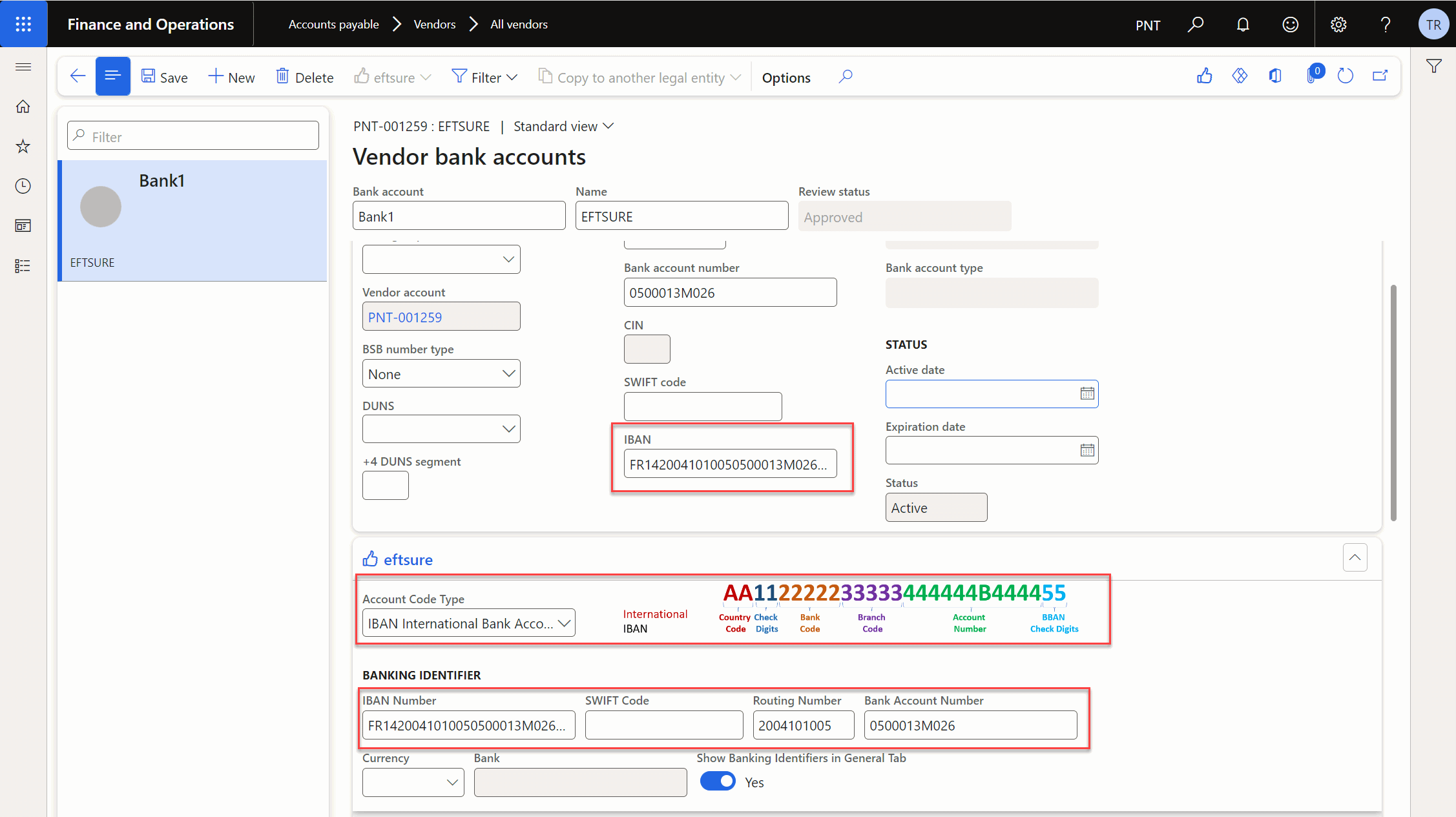Click the Bank Account Number field under eftsure
Image resolution: width=1456 pixels, height=817 pixels.
pyautogui.click(x=971, y=725)
